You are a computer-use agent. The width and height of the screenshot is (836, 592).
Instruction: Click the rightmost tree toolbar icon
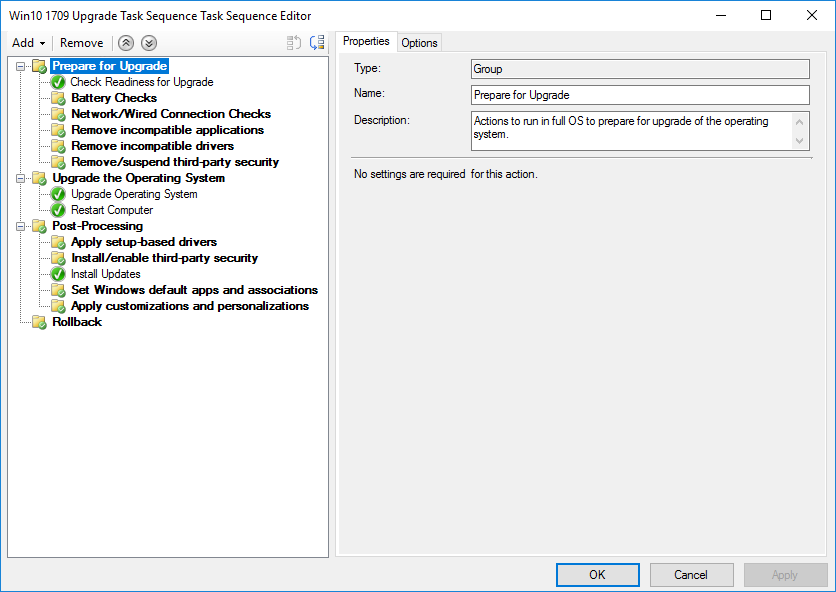(x=317, y=43)
